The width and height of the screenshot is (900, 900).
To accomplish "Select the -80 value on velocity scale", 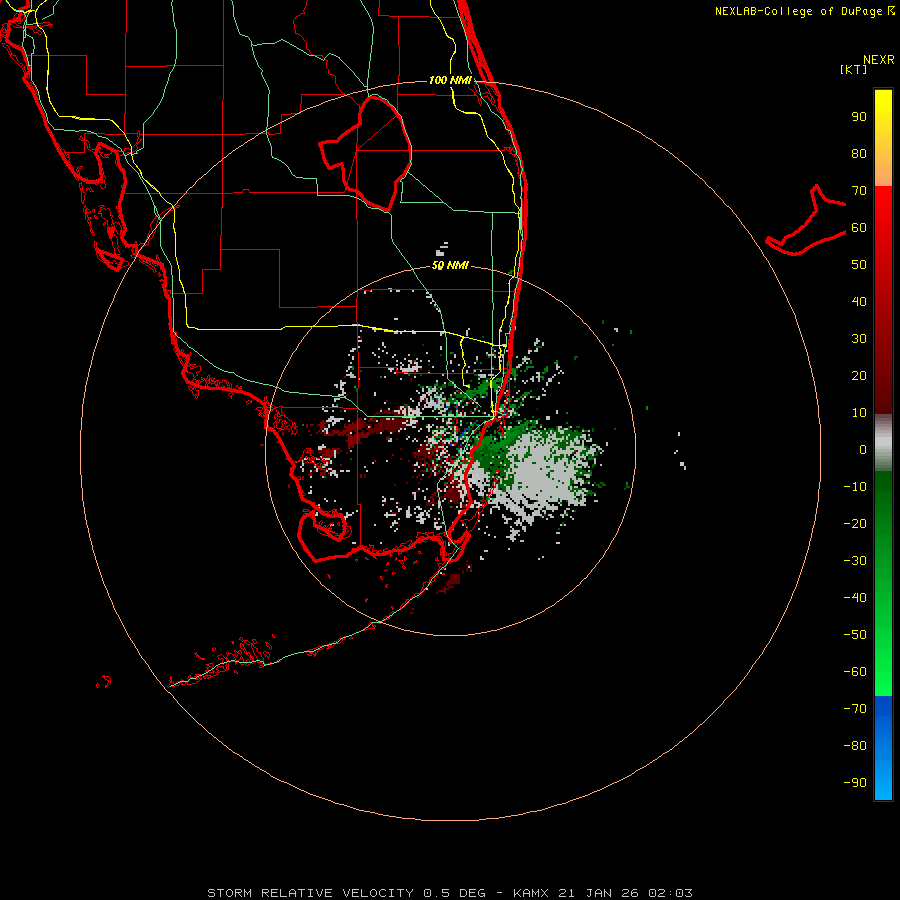I will tap(855, 746).
